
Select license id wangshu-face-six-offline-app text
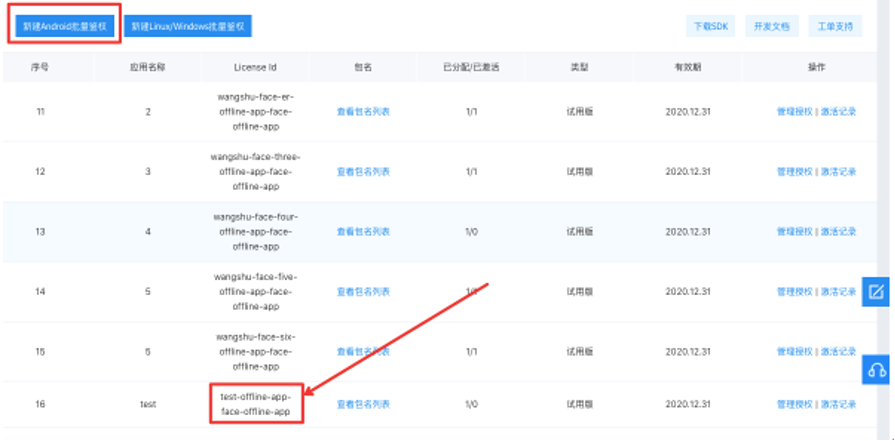(x=256, y=351)
